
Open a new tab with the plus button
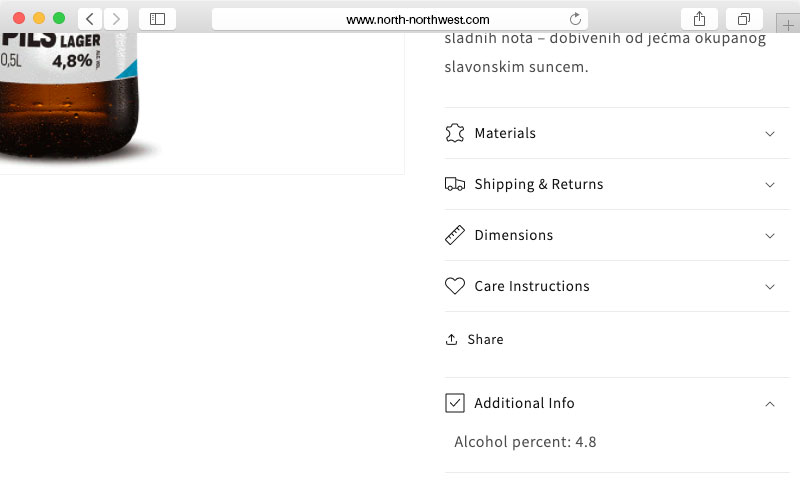click(x=788, y=24)
